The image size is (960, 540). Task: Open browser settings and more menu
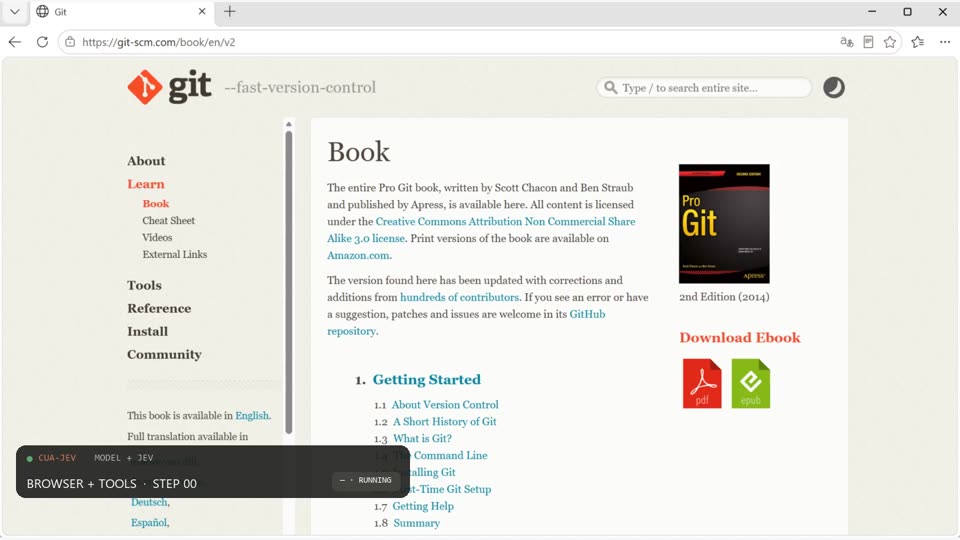(945, 42)
